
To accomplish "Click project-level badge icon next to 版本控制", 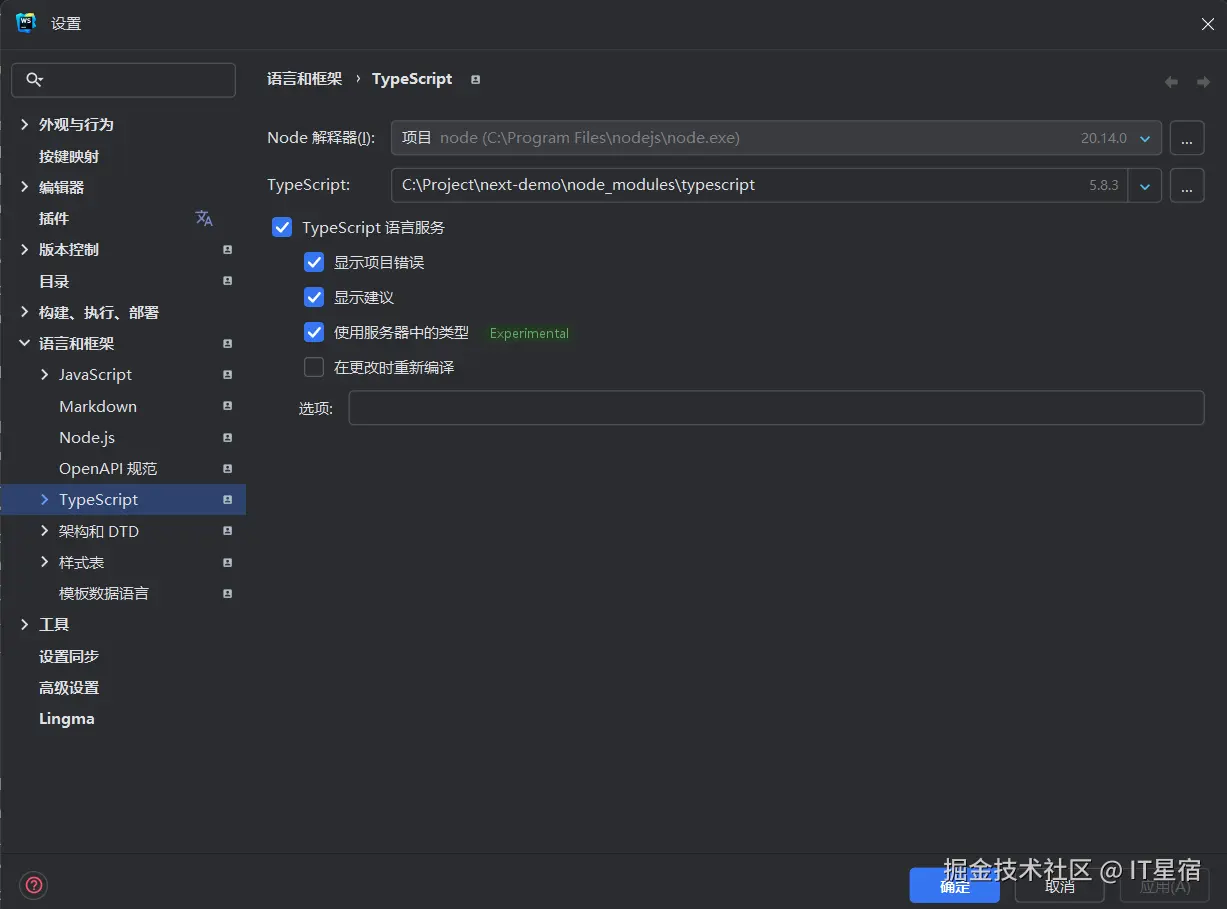I will [x=228, y=250].
